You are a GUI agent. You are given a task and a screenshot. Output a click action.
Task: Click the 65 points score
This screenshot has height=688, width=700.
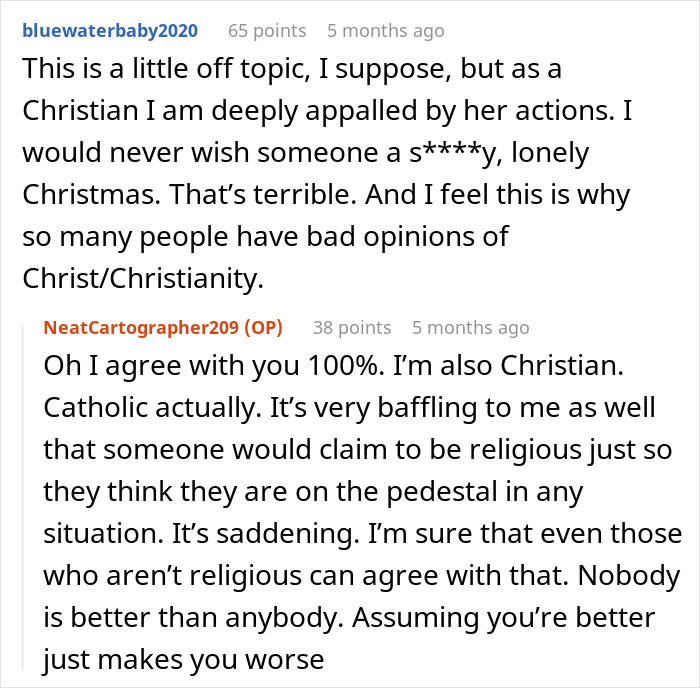pos(267,31)
